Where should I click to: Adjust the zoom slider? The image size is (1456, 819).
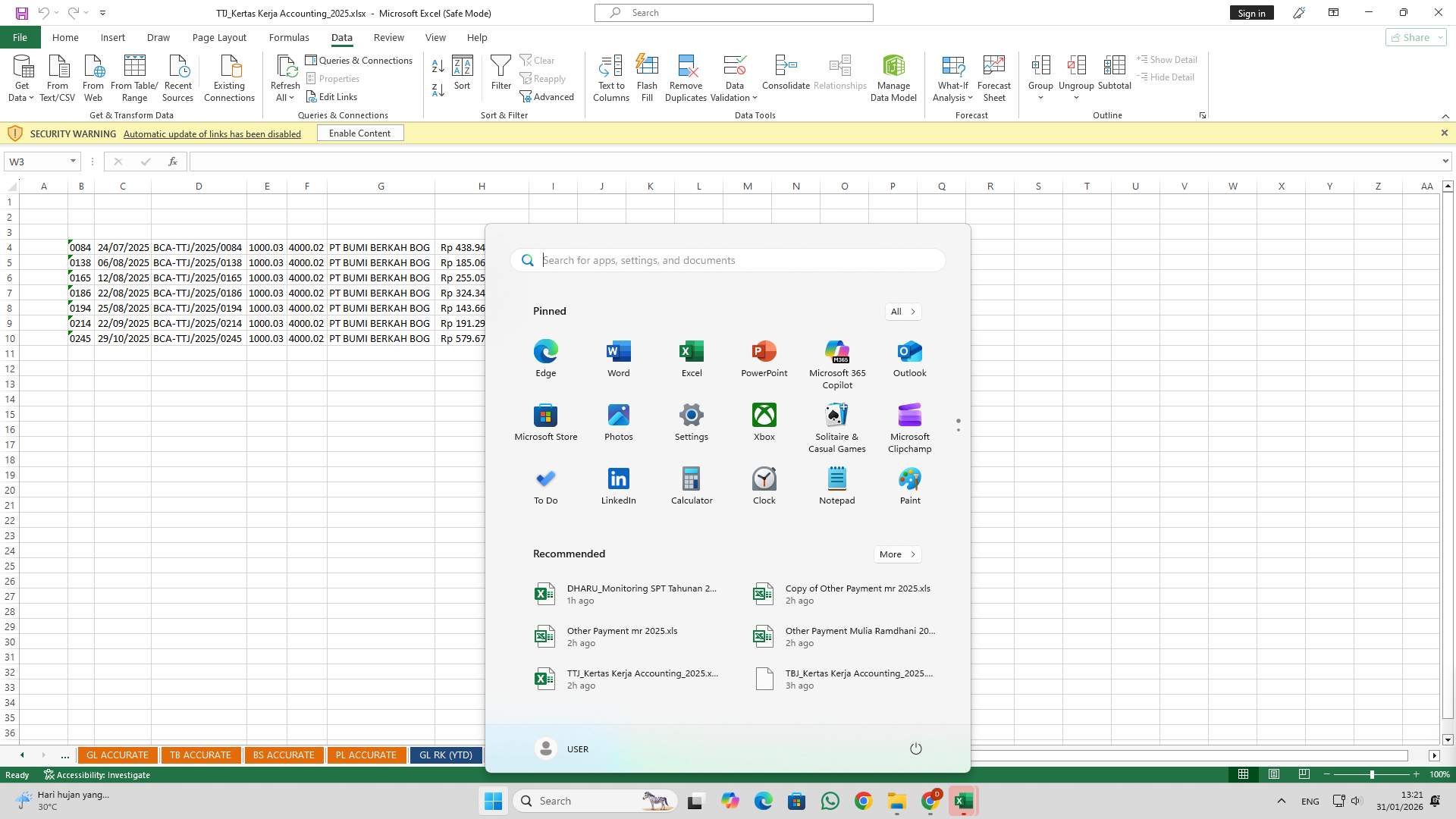tap(1372, 774)
